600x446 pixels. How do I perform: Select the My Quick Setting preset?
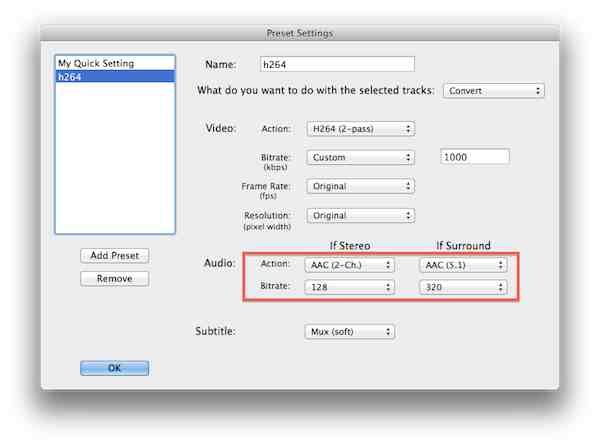click(115, 63)
